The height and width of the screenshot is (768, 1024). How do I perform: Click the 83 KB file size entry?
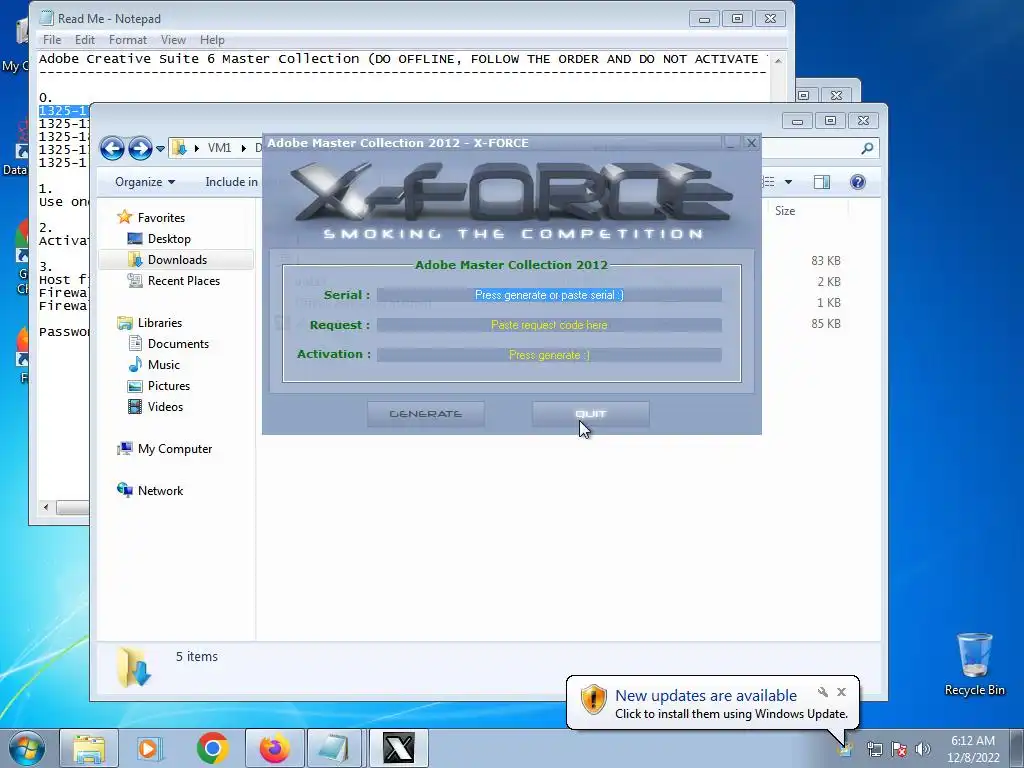pos(825,261)
